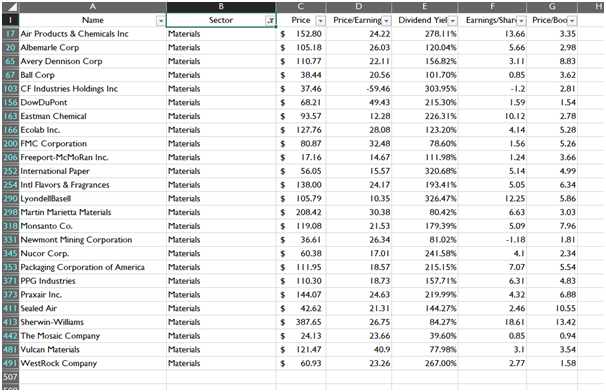
Task: Open the Name column filter dropdown
Action: coord(160,21)
